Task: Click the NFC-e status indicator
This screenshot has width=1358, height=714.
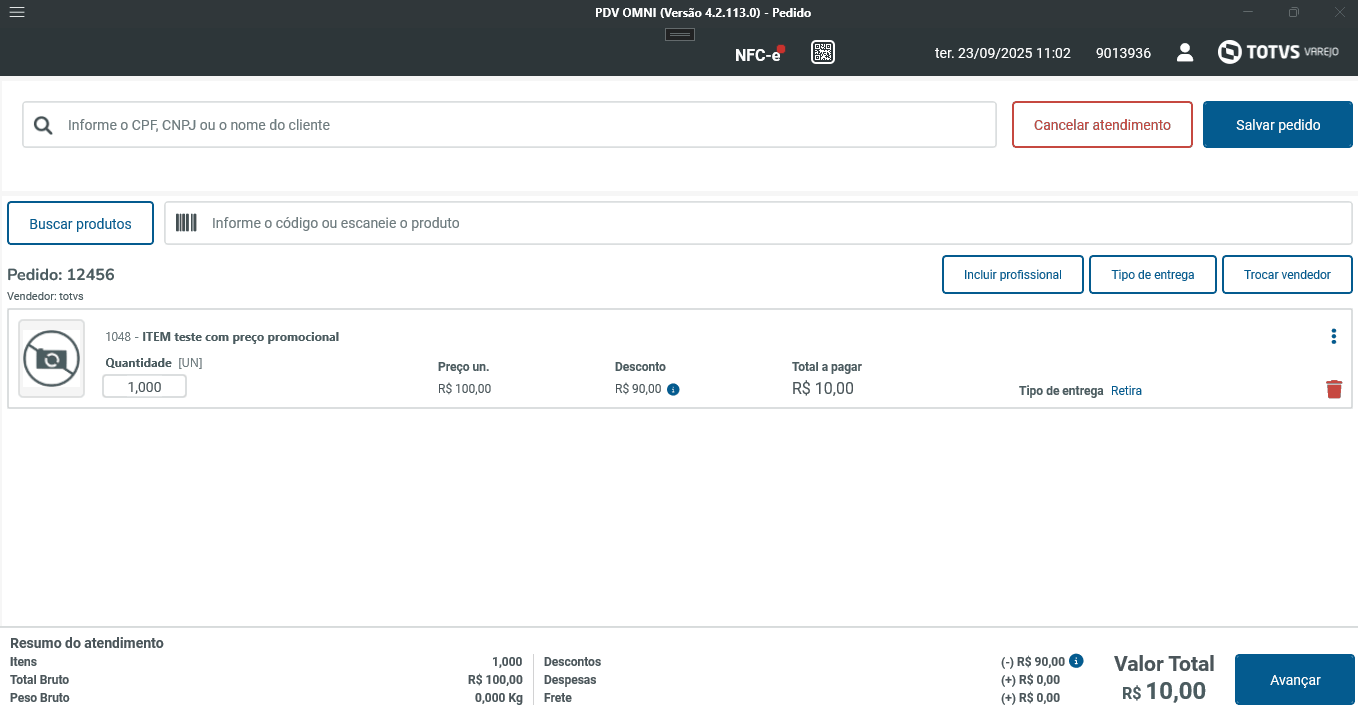Action: [758, 54]
